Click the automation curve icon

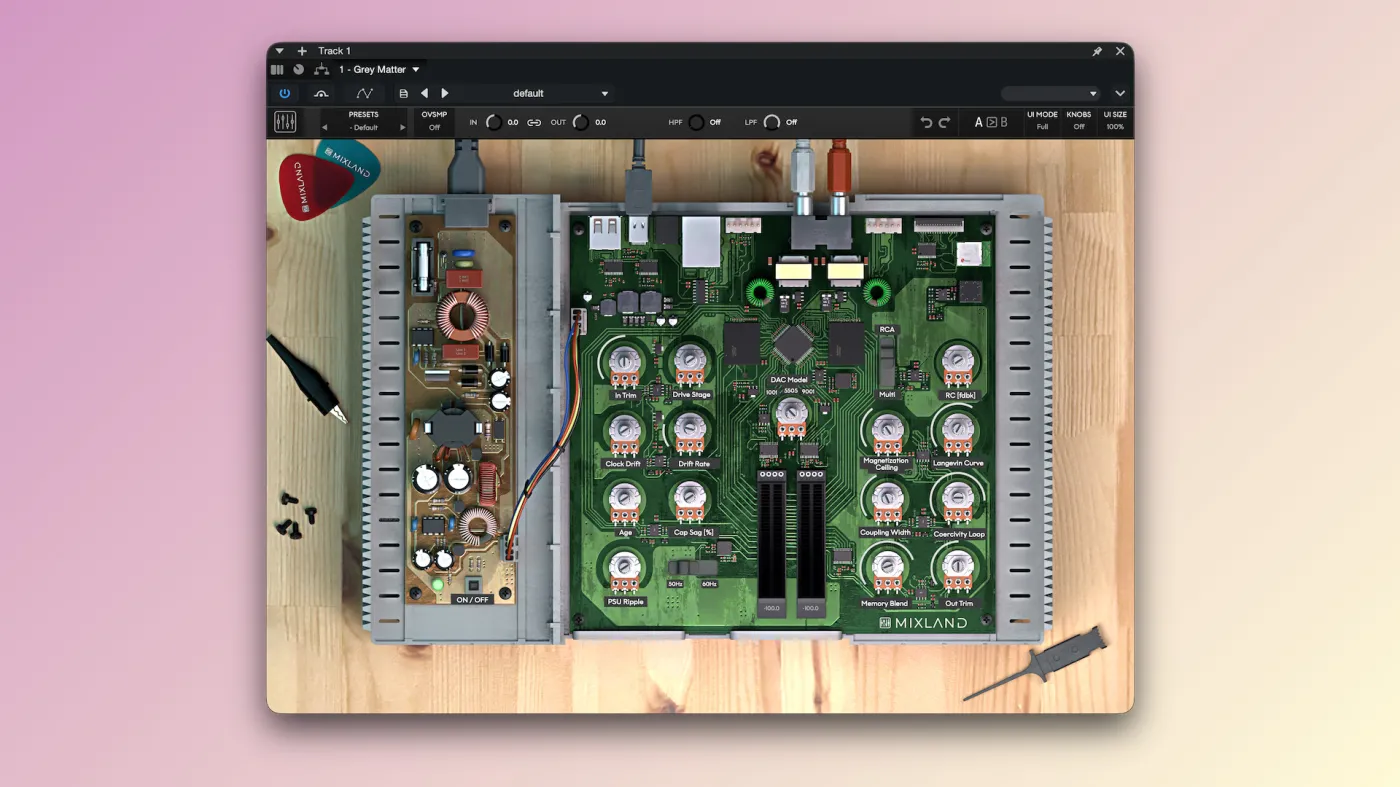pos(365,93)
